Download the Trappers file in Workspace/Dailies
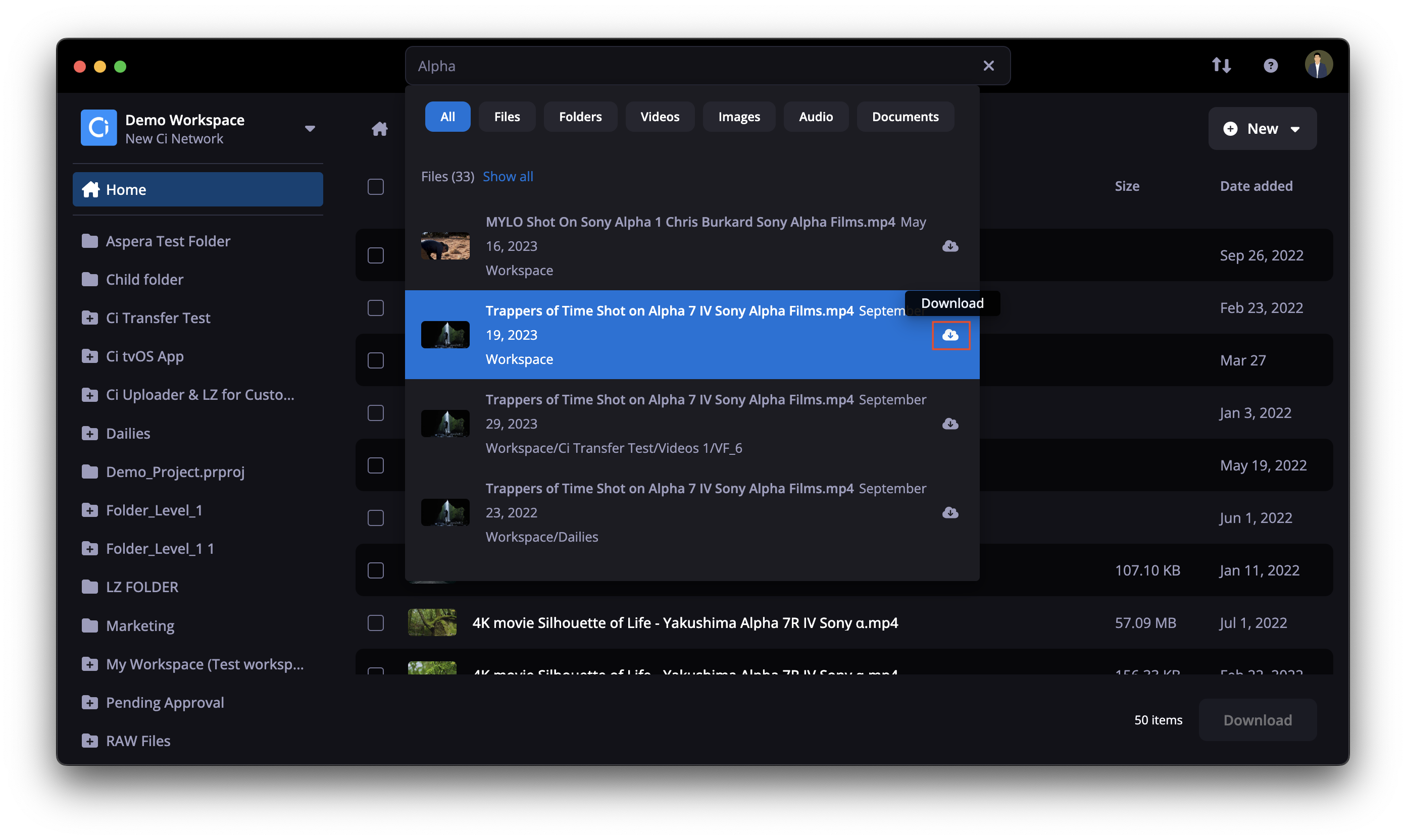The height and width of the screenshot is (840, 1406). [949, 513]
